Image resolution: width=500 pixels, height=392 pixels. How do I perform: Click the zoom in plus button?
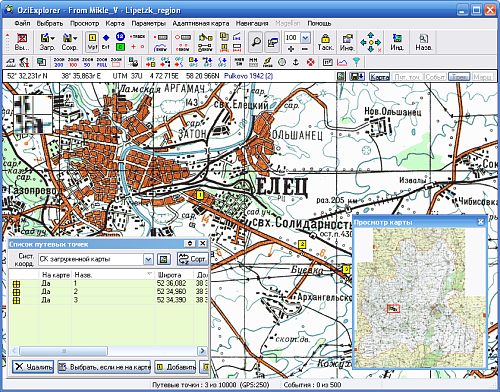291,49
